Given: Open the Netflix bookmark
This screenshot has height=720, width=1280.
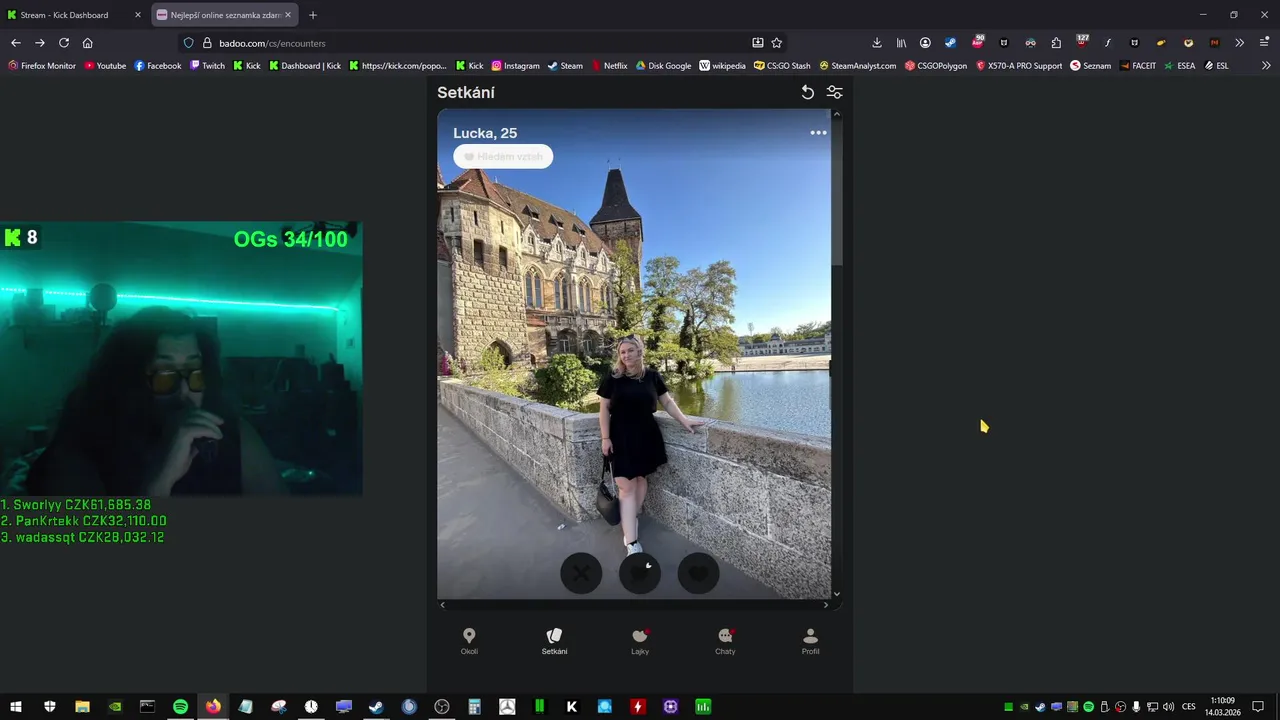Looking at the screenshot, I should pyautogui.click(x=609, y=66).
